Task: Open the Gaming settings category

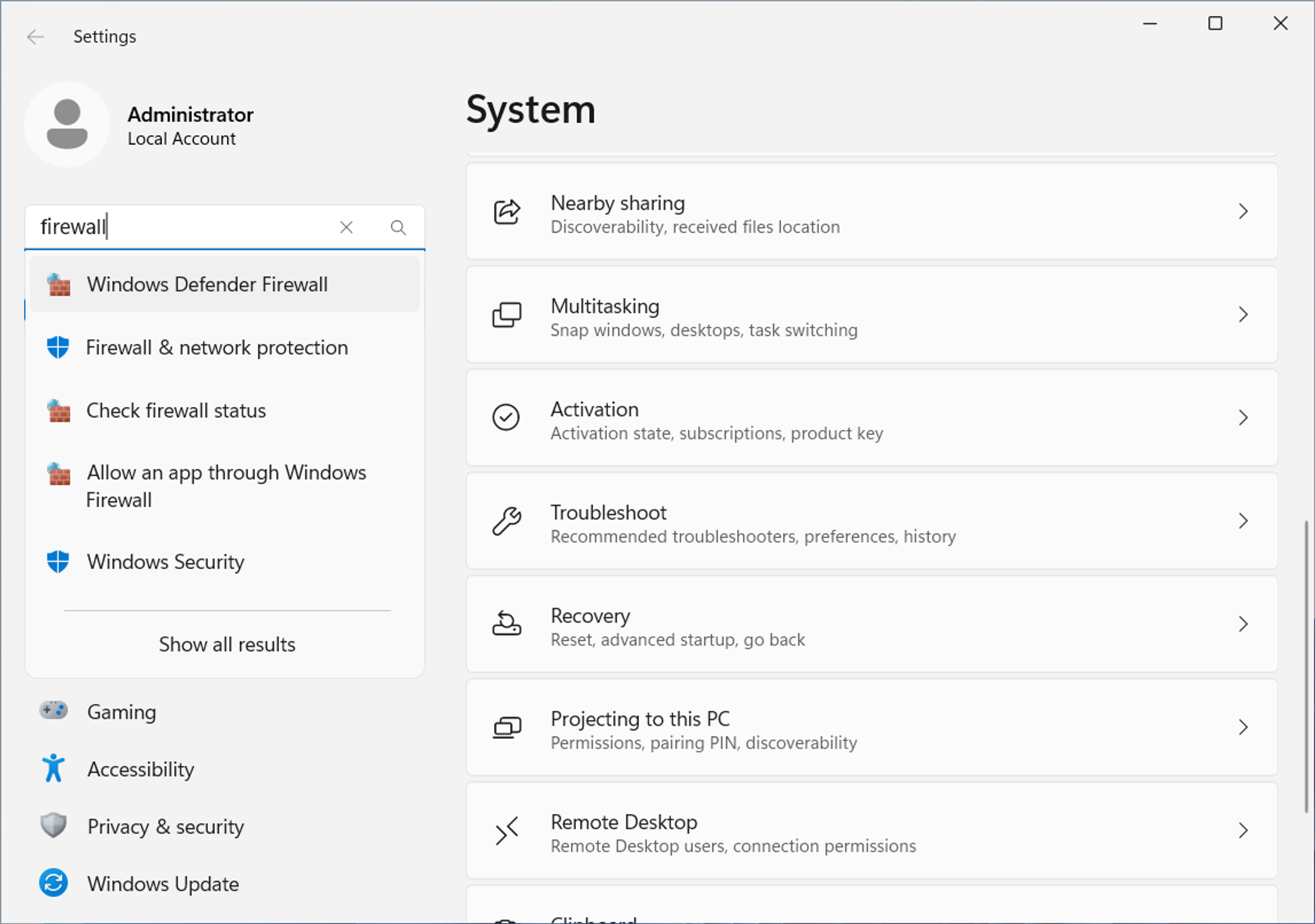Action: pos(225,711)
